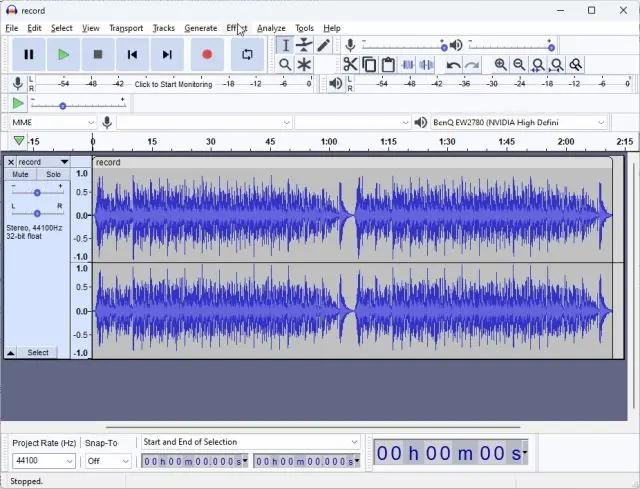Select the Envelope tool

pos(304,45)
